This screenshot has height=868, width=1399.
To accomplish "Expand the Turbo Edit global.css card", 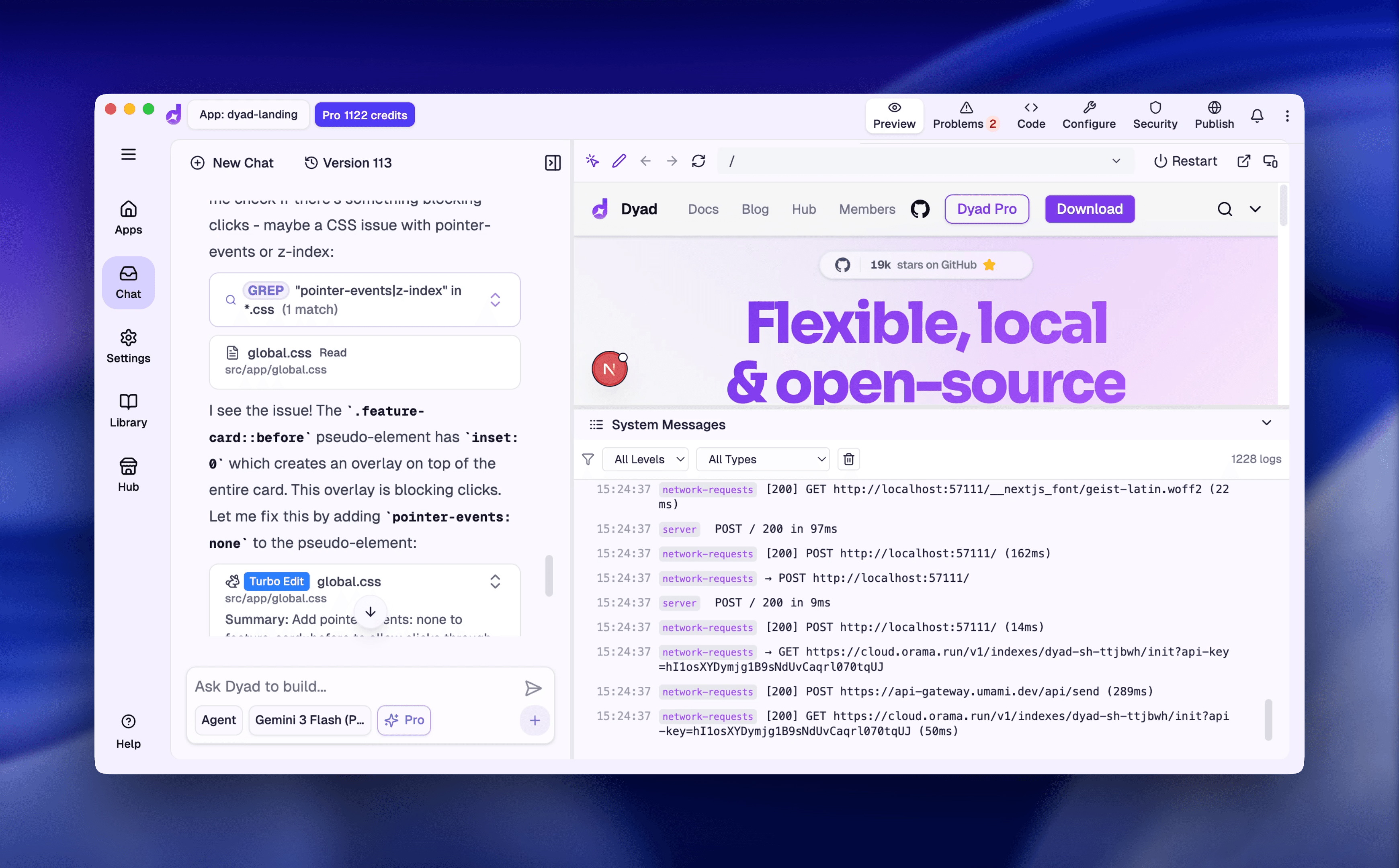I will click(495, 581).
